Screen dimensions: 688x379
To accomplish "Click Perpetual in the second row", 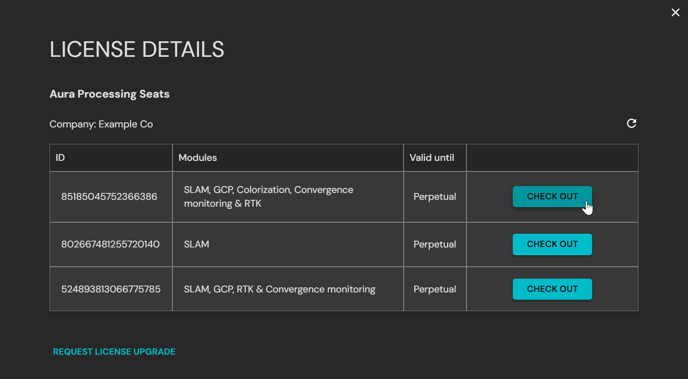I will [x=435, y=244].
